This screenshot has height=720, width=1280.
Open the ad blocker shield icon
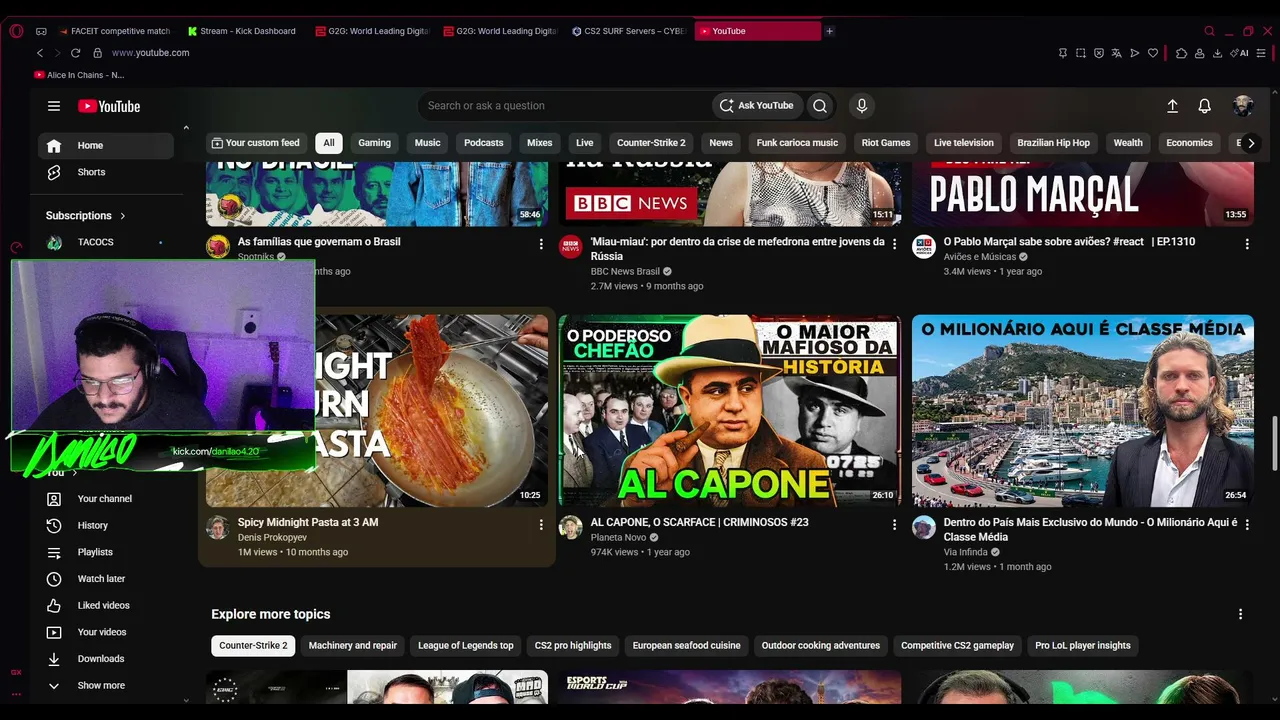(1099, 53)
